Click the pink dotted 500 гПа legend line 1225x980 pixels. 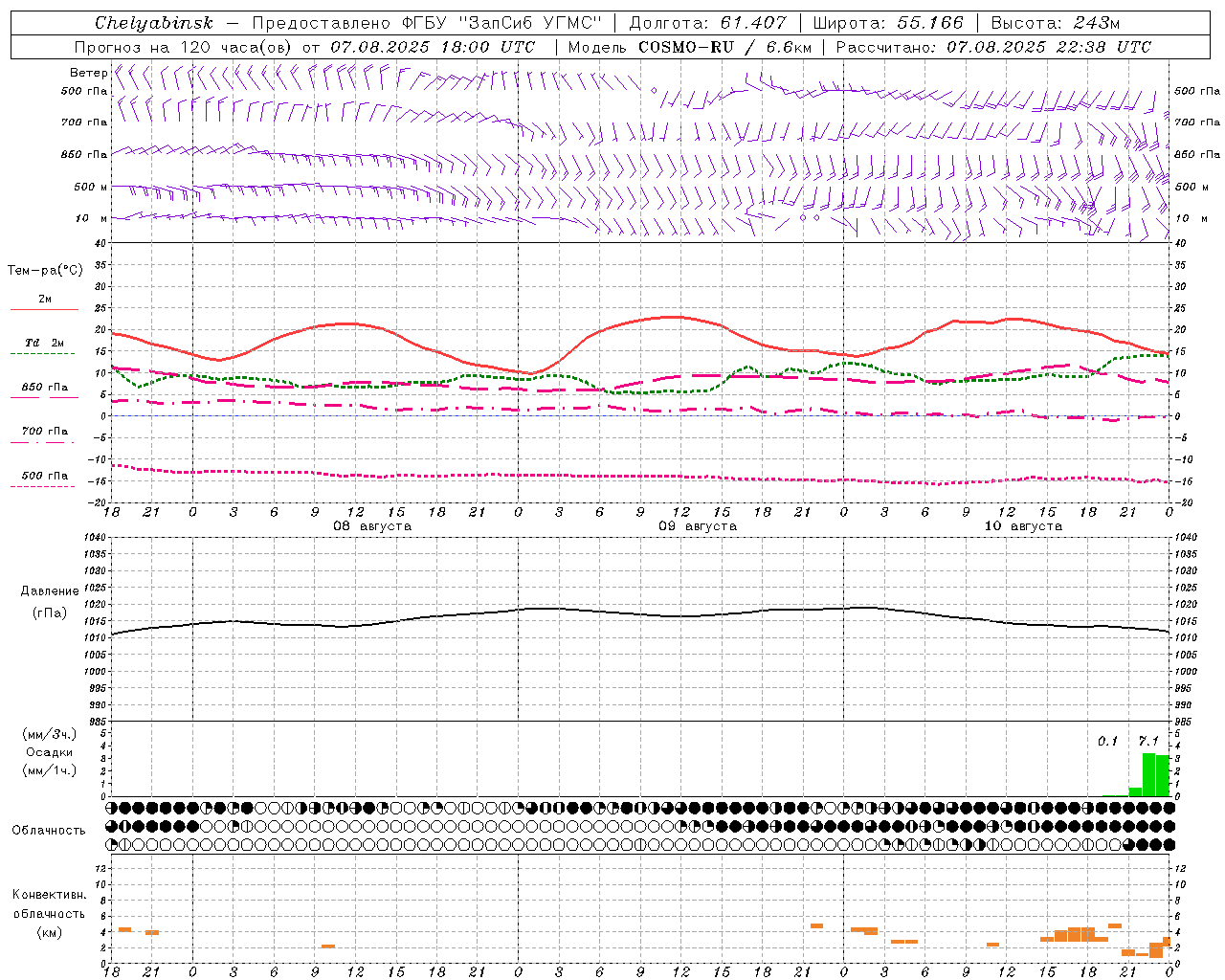pyautogui.click(x=42, y=486)
